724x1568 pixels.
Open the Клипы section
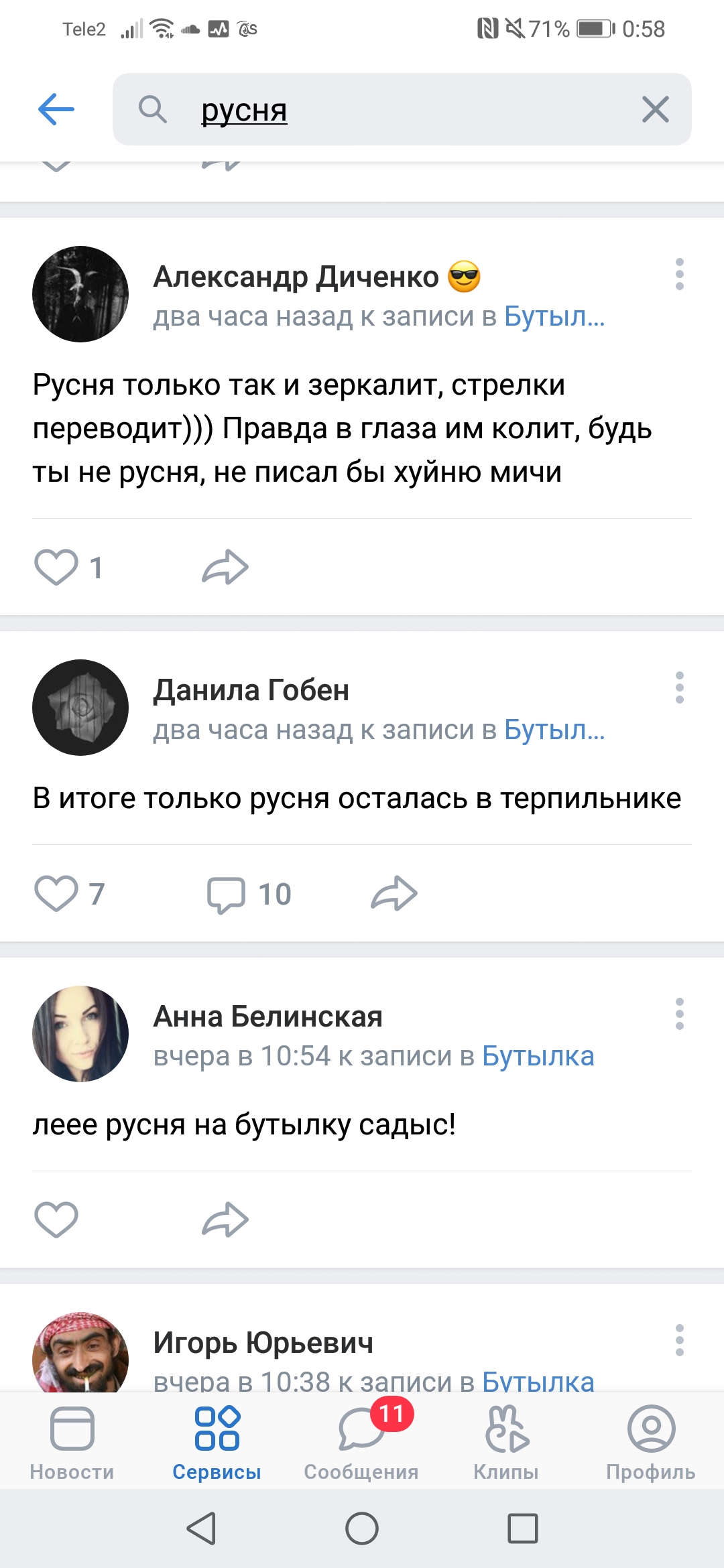point(506,1442)
